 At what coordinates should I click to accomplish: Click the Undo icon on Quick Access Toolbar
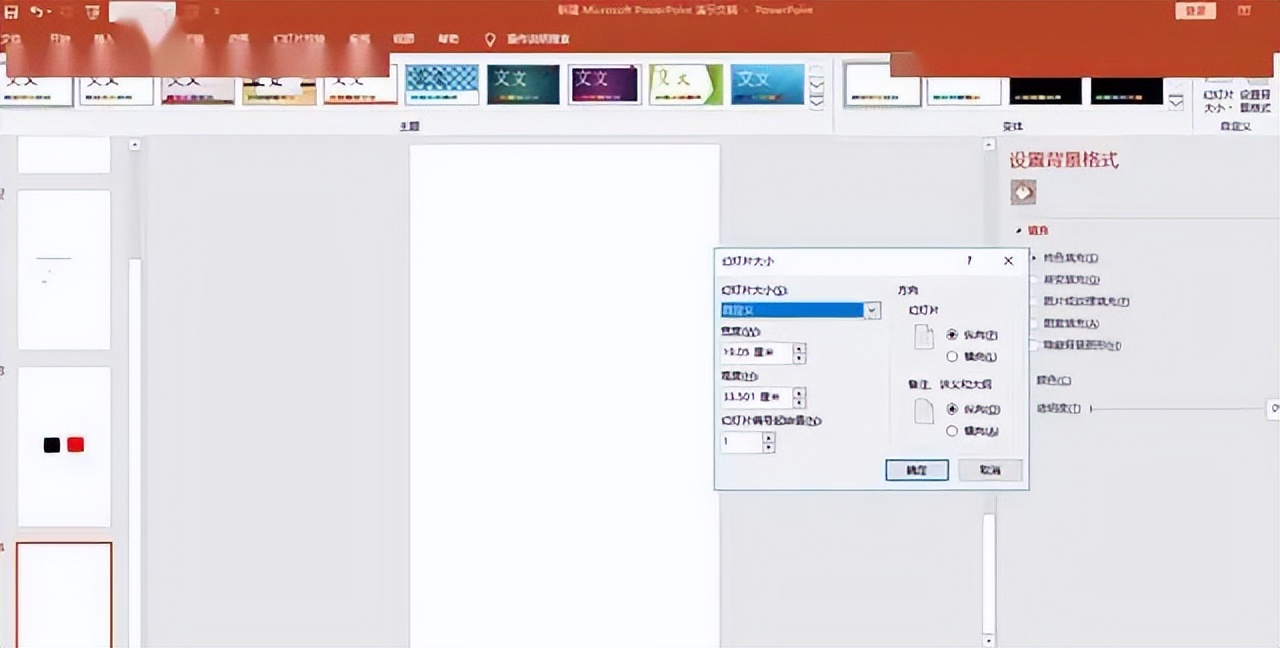pos(38,10)
